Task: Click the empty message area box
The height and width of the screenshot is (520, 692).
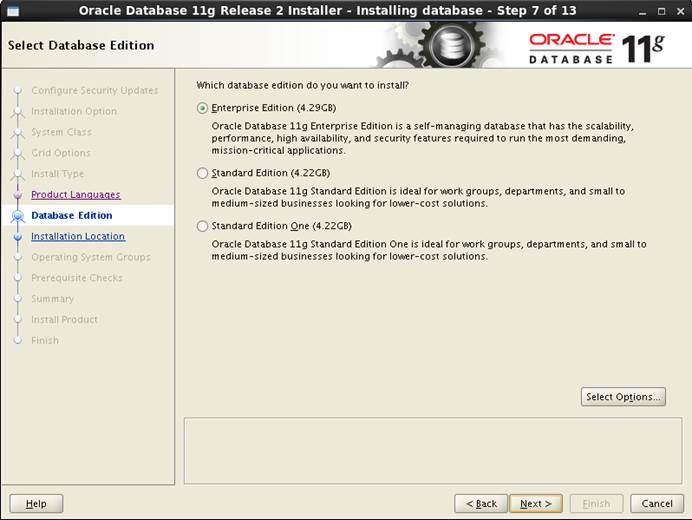Action: [x=433, y=451]
